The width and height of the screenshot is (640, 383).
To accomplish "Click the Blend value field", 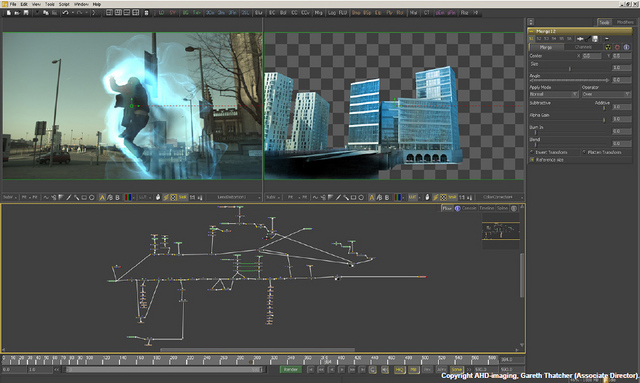I will pos(622,143).
